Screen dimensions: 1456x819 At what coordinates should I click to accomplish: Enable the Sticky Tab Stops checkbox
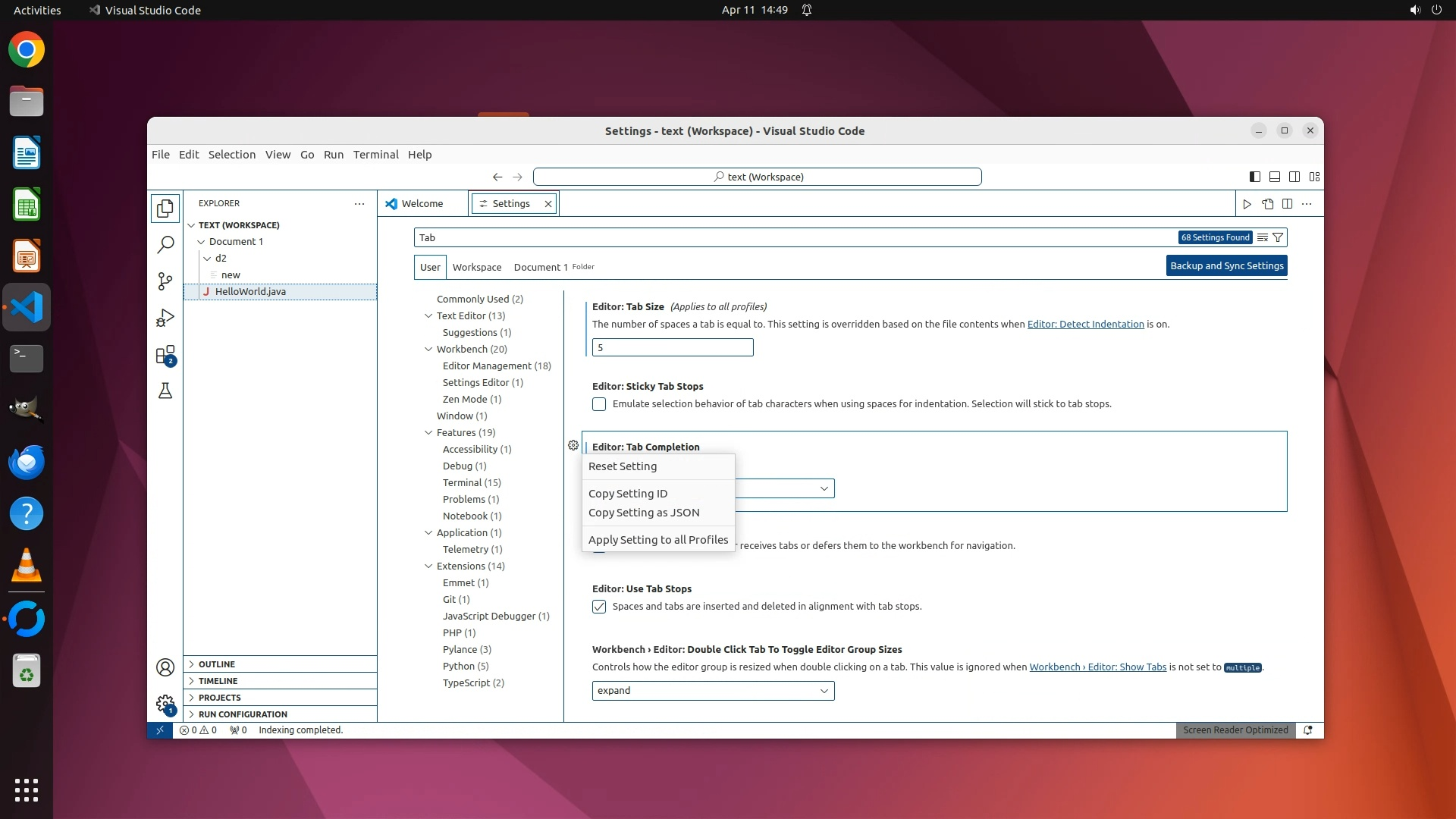(599, 404)
